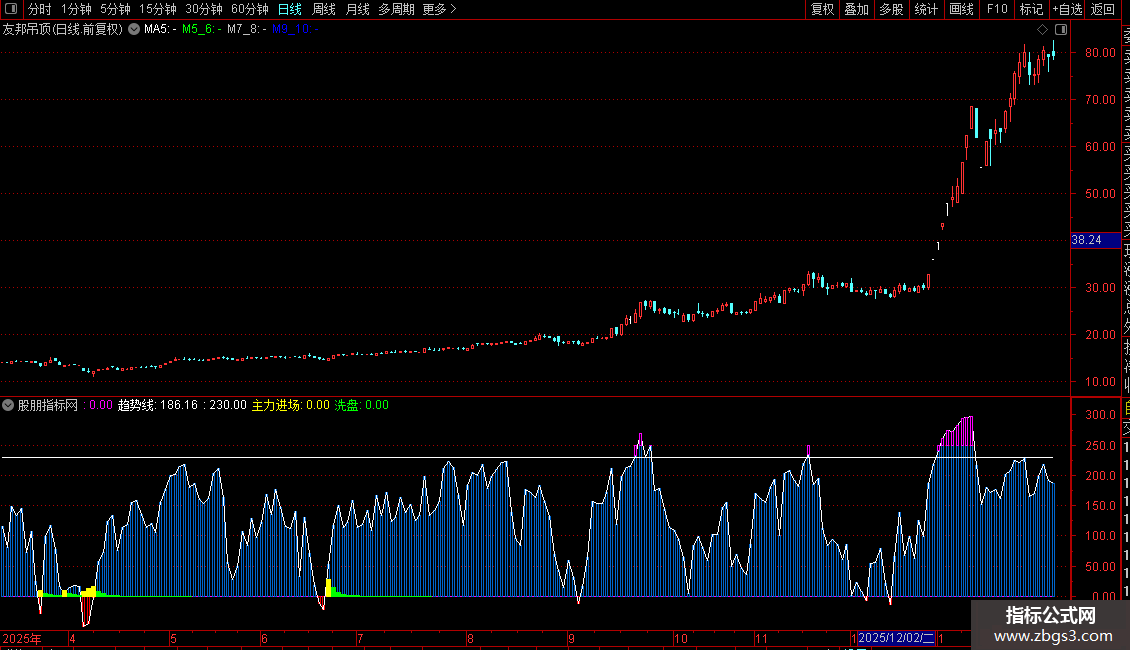Click the 股朋指标网 indicator name
This screenshot has width=1130, height=650.
[x=48, y=405]
